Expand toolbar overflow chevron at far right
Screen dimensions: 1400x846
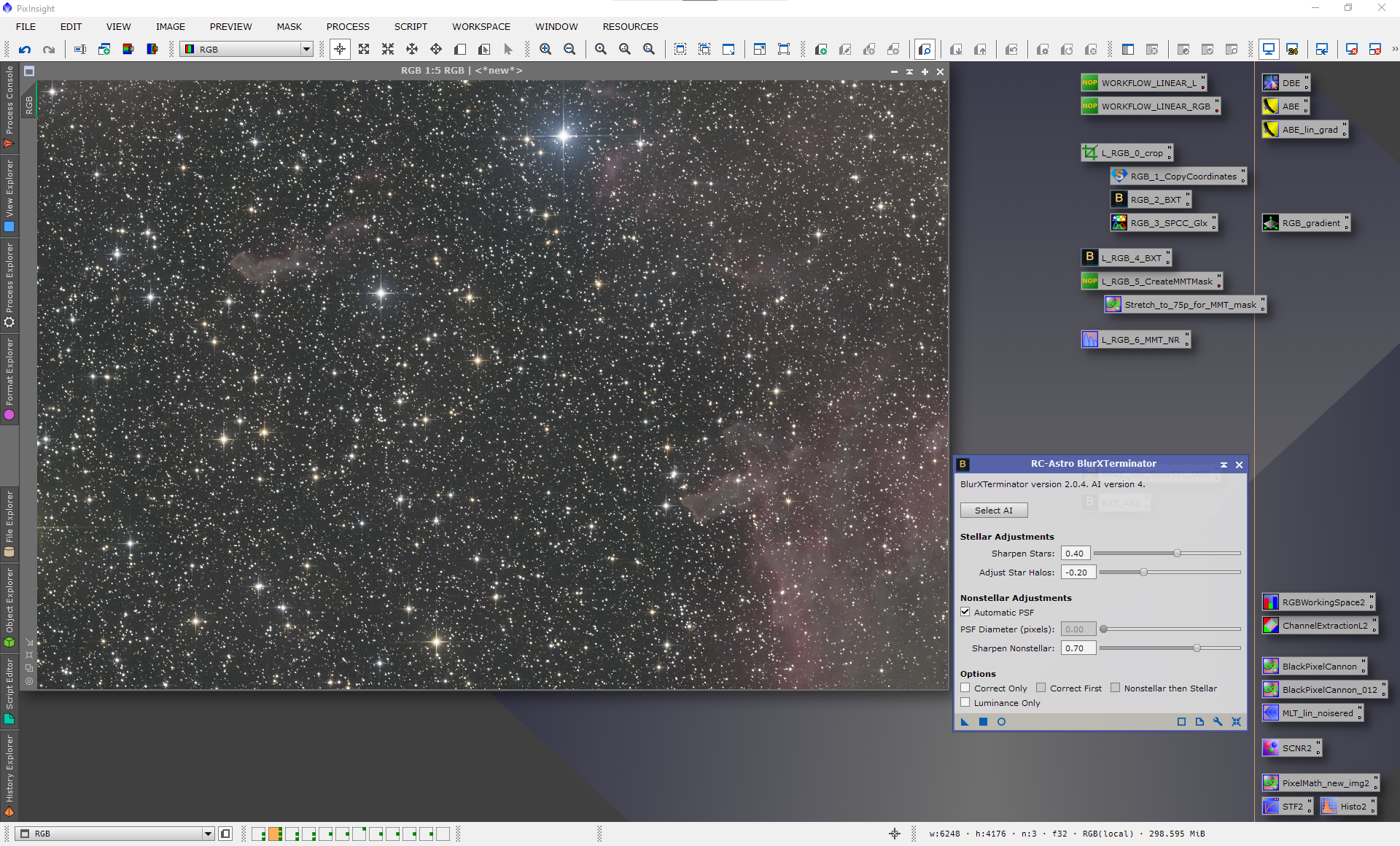click(1394, 50)
